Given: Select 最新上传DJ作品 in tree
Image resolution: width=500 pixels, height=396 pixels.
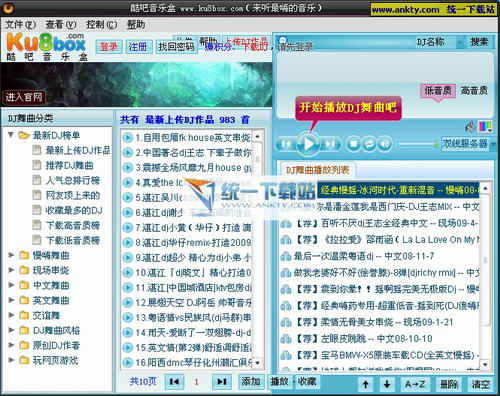Looking at the screenshot, I should point(78,150).
